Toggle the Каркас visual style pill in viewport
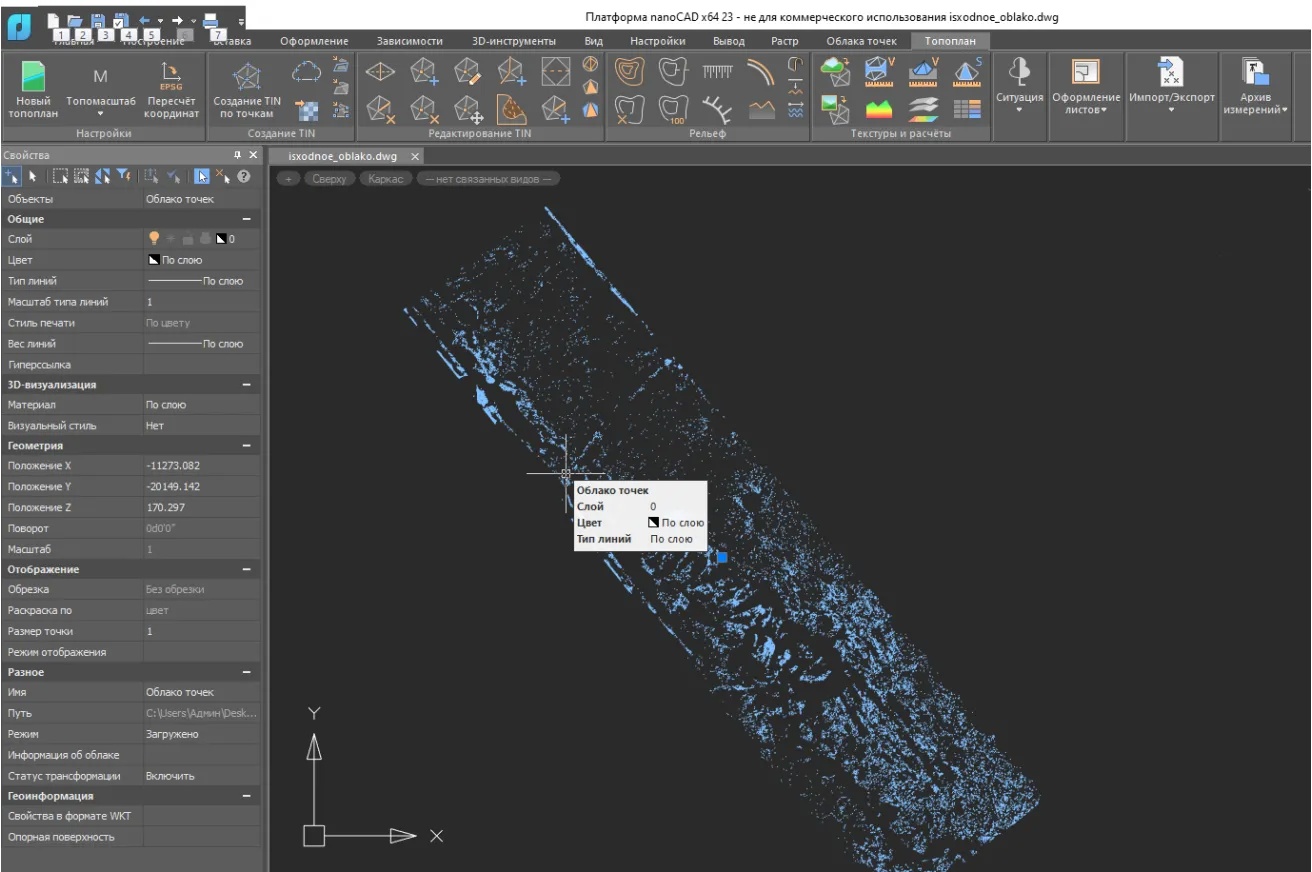Screen dimensions: 1312x872 pos(385,179)
